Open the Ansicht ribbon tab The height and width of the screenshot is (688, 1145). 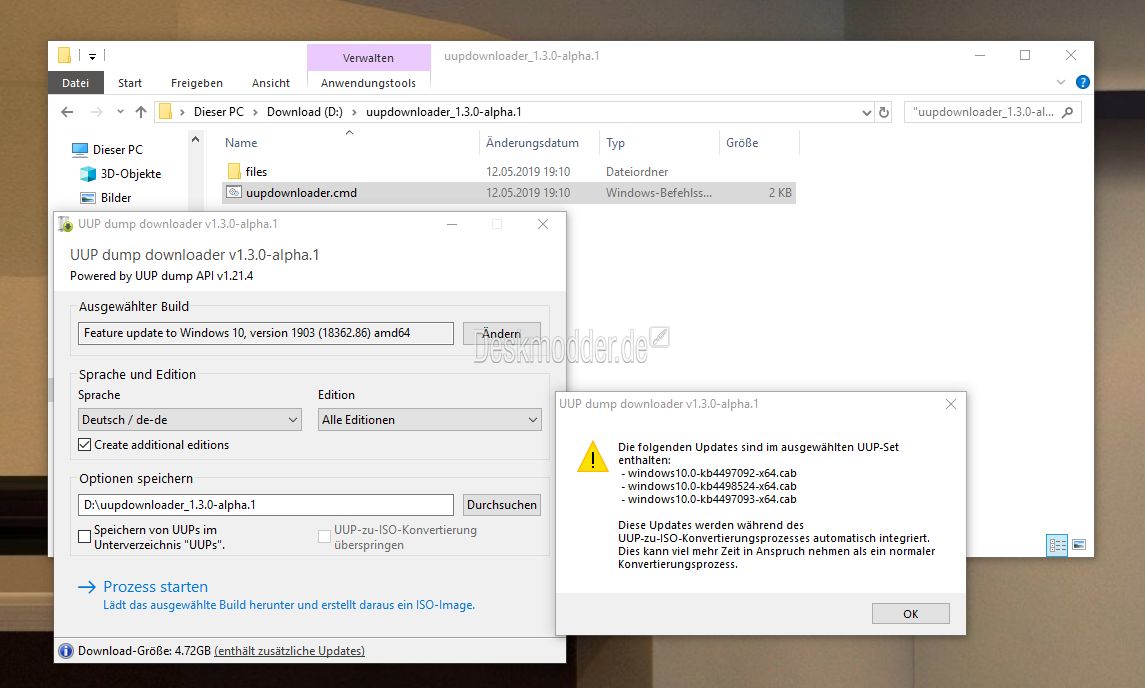[x=271, y=83]
